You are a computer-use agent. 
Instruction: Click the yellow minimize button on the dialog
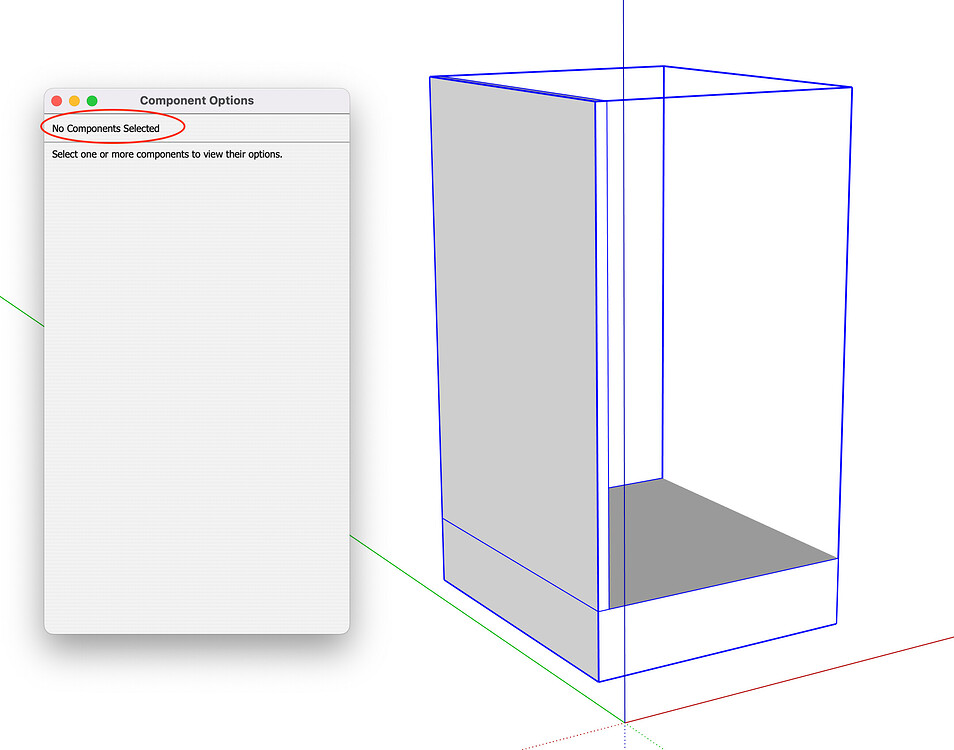click(x=74, y=101)
